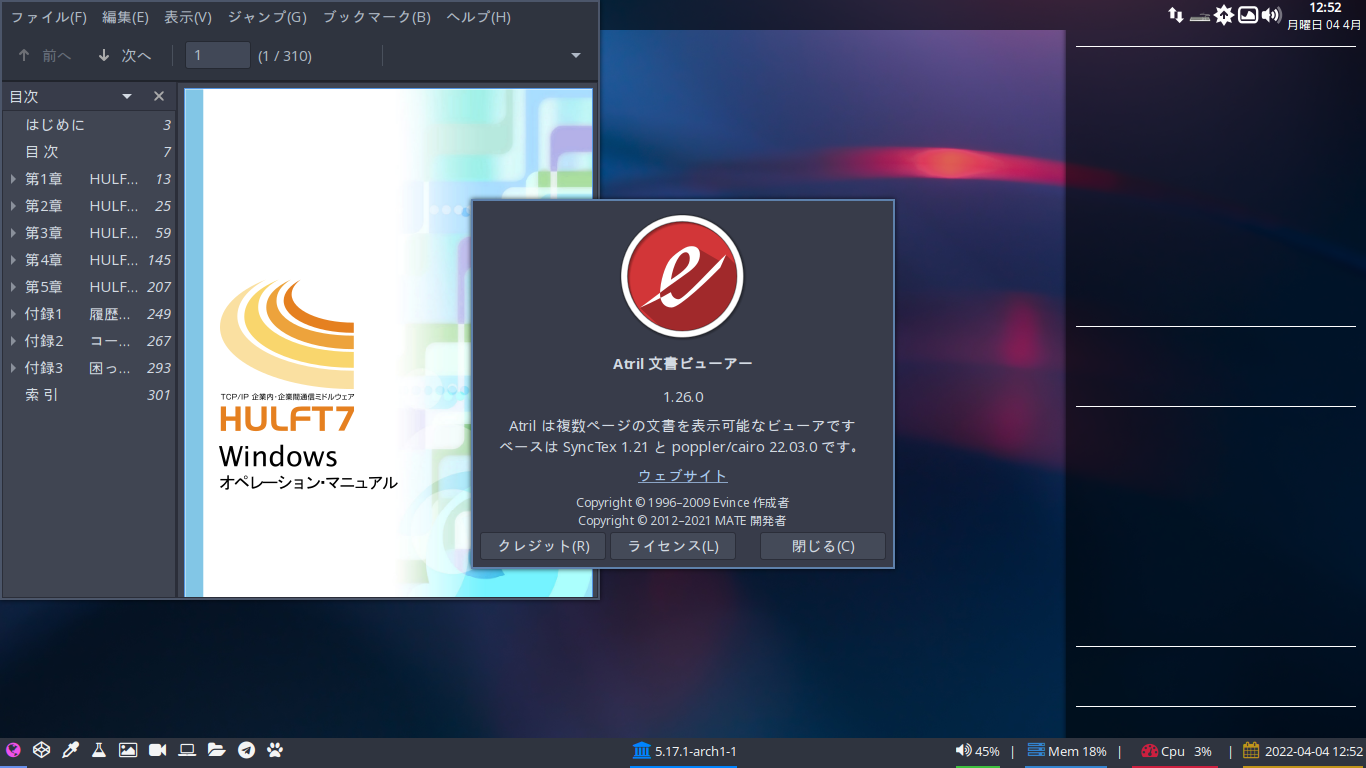Click the cube (CodePen) launcher icon
This screenshot has width=1366, height=768.
coord(41,750)
